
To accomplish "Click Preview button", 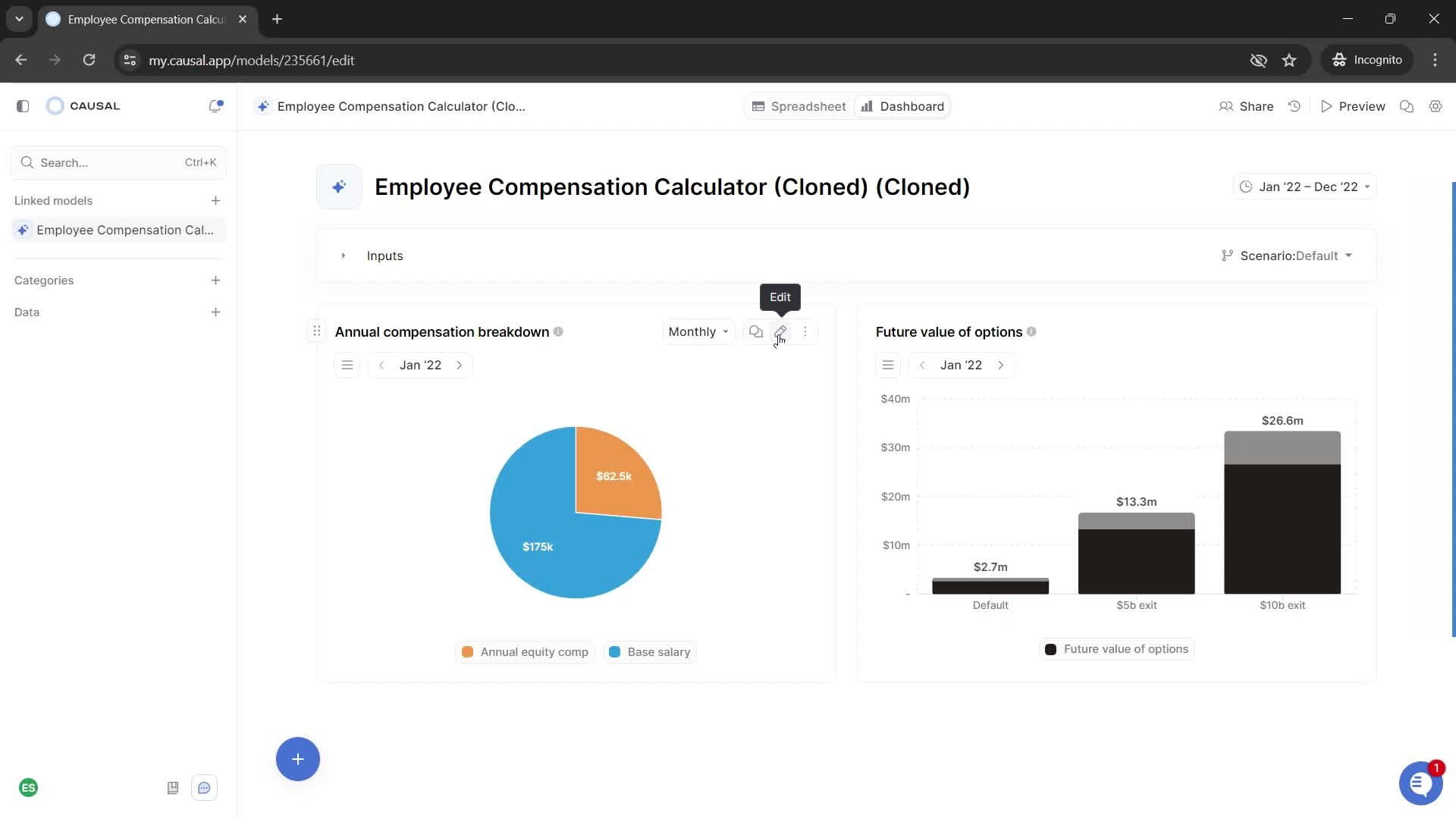I will (x=1353, y=106).
